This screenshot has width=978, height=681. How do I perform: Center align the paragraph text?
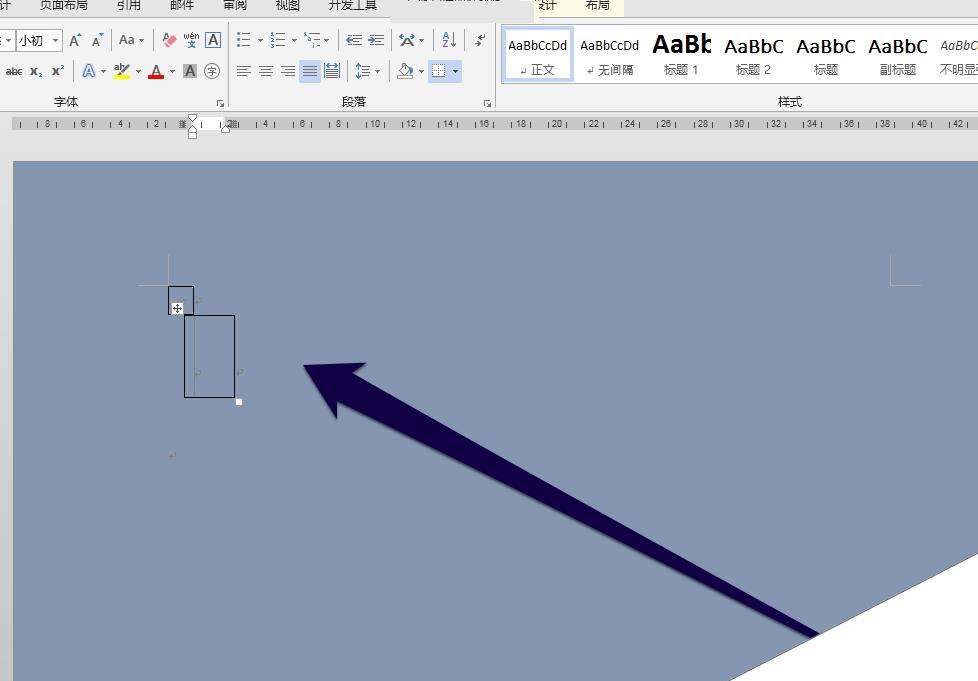click(266, 71)
